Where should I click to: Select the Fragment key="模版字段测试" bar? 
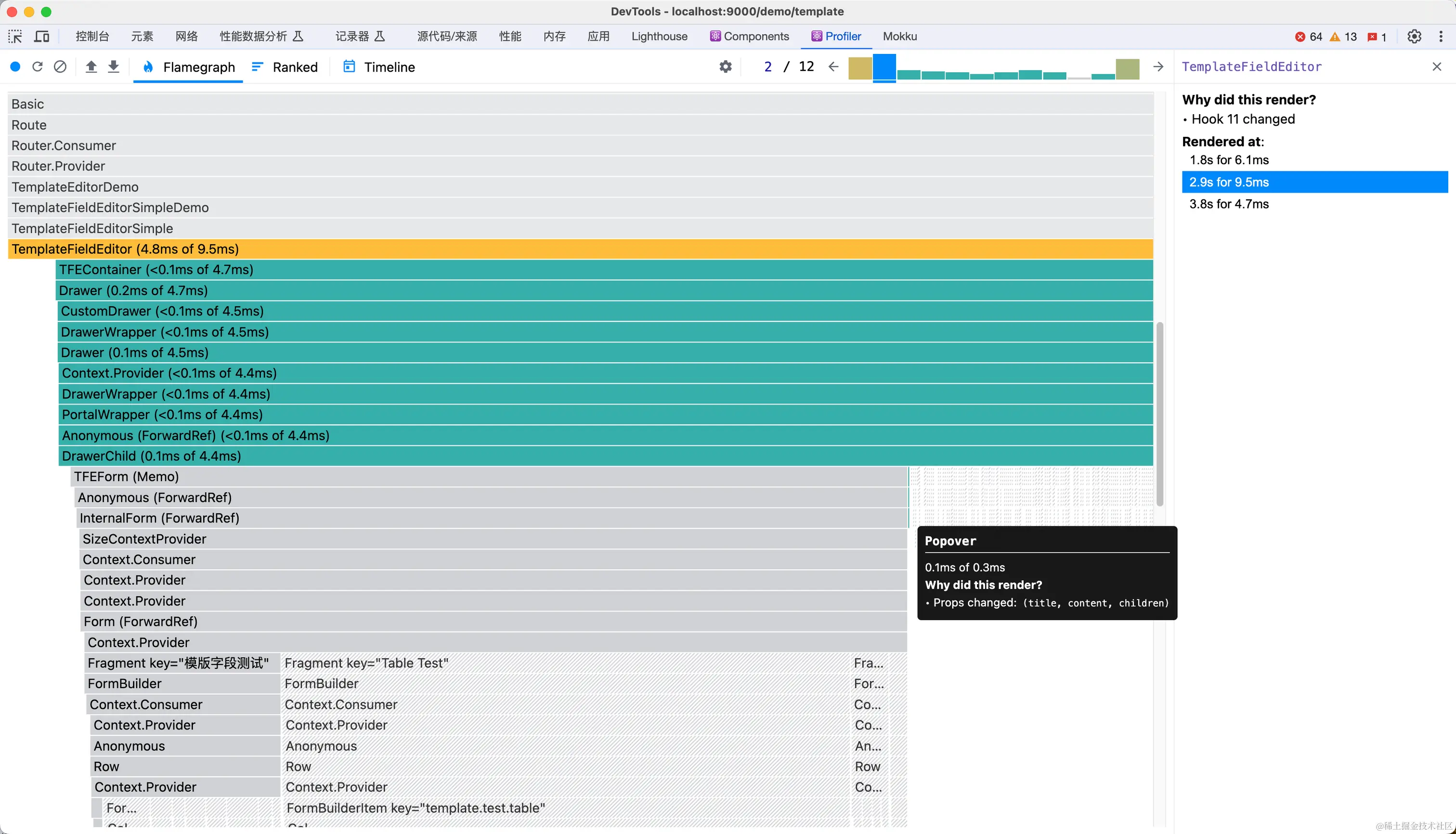182,664
